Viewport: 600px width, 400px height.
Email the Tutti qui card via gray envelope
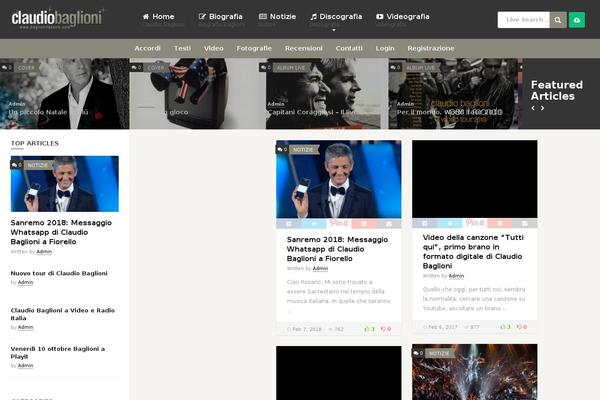(525, 223)
